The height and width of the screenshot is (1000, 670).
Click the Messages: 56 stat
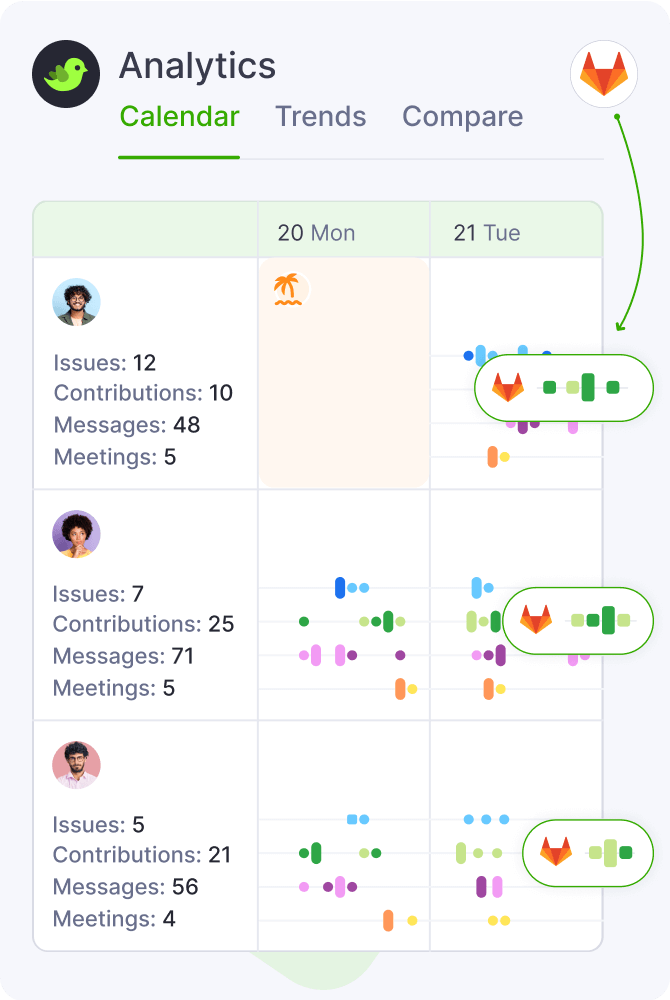point(125,887)
